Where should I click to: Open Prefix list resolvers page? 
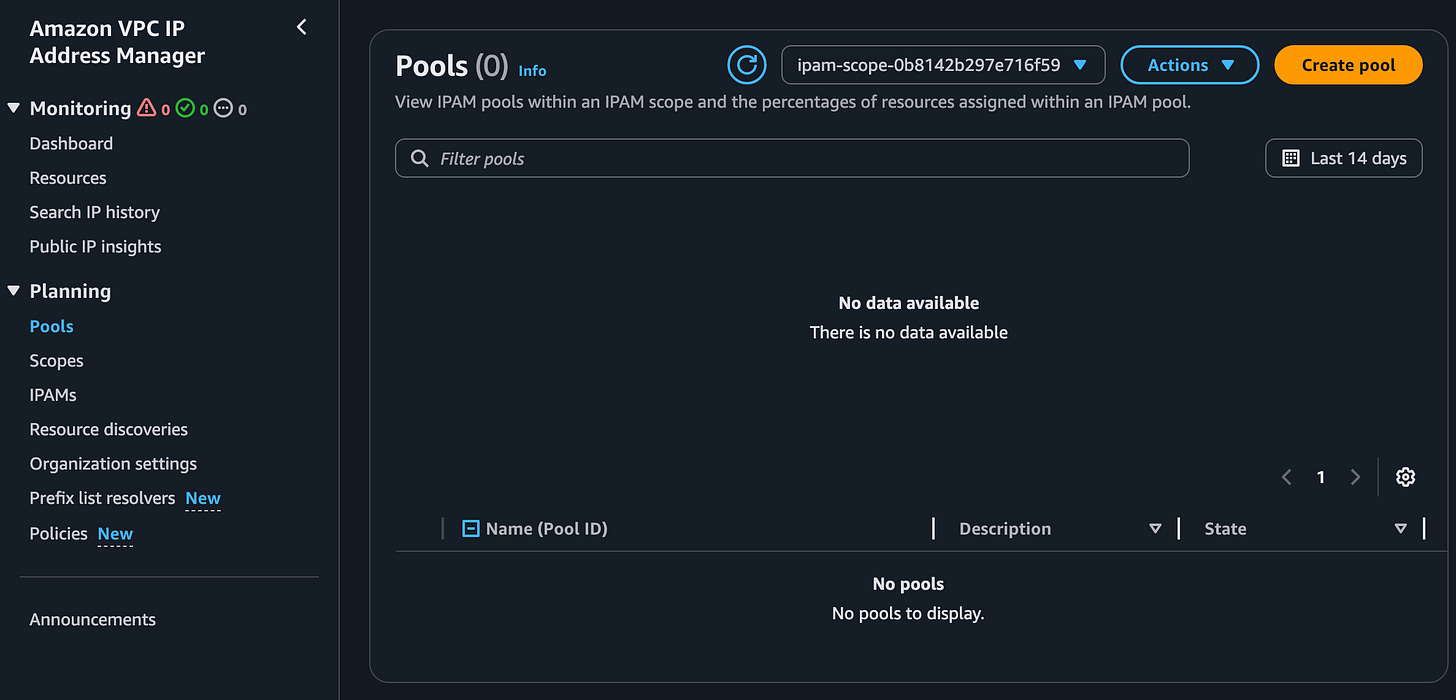(102, 498)
